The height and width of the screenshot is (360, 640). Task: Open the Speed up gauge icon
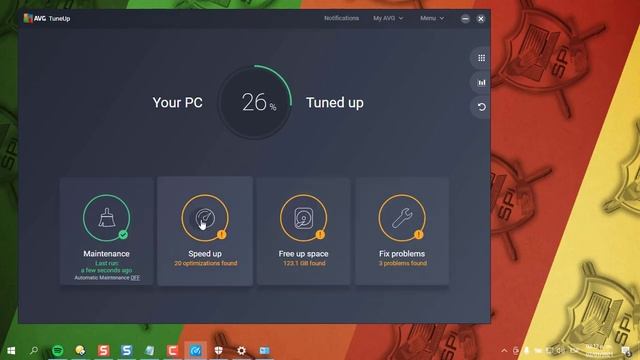pos(205,218)
